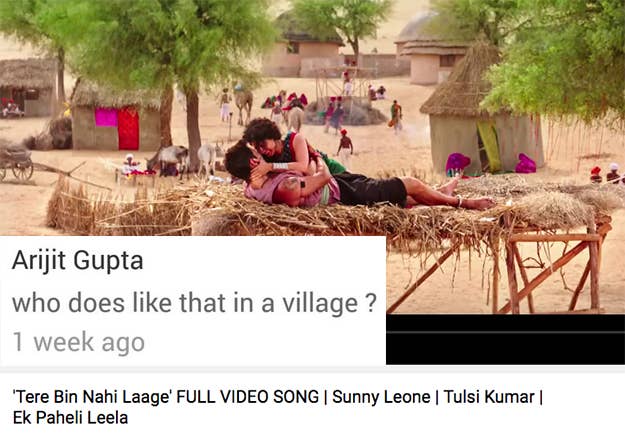Screen dimensions: 625x434
Task: Click the goats under the tree
Action: tap(184, 159)
